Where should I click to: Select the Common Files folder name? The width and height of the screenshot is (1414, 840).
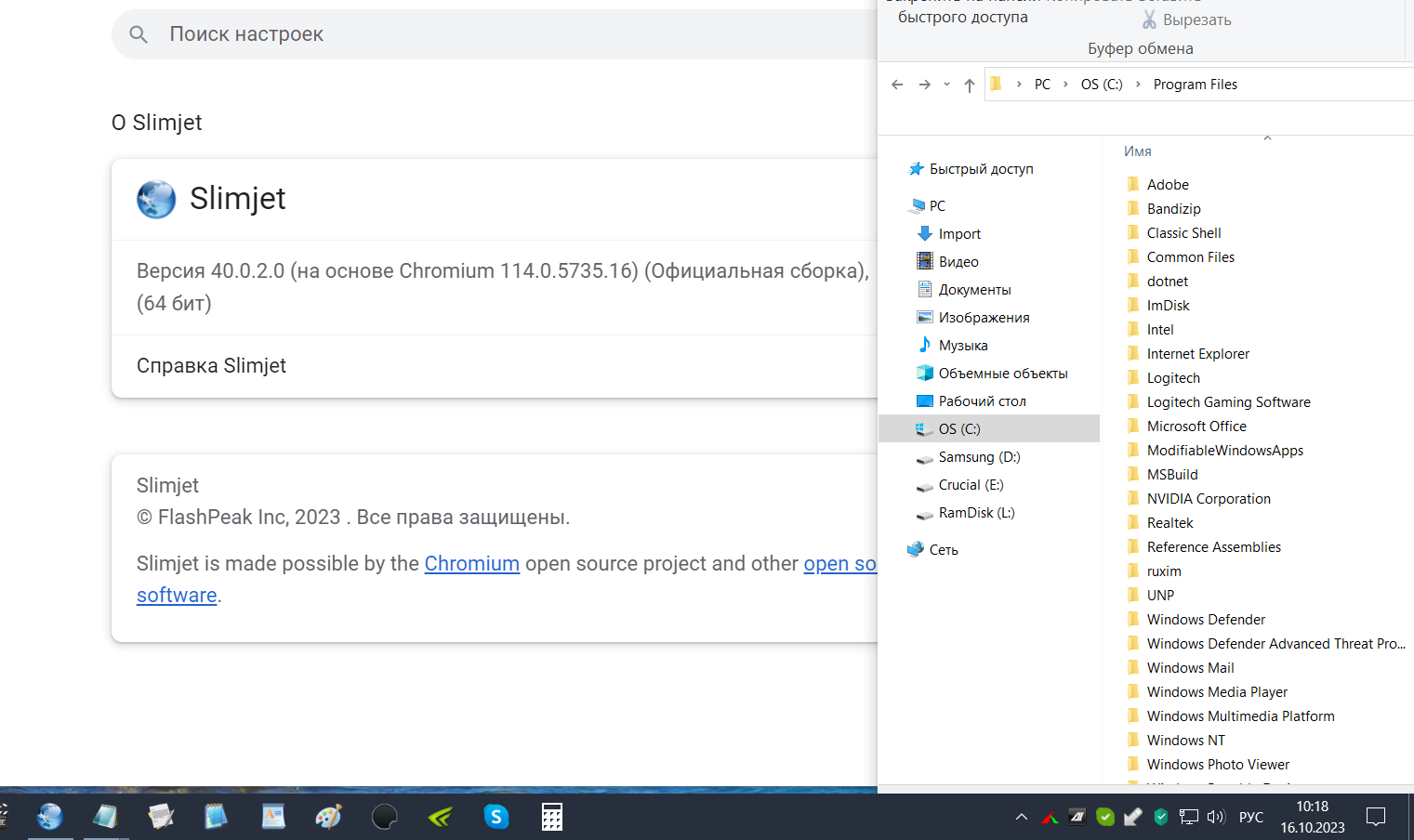click(1191, 257)
